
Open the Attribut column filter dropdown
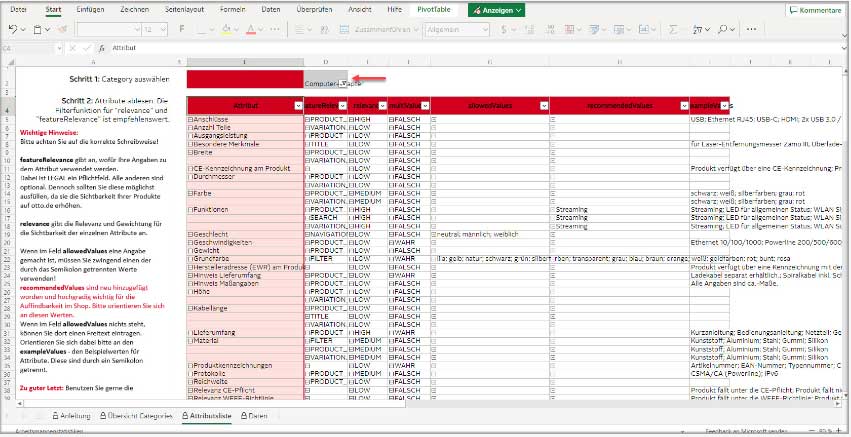(x=298, y=106)
